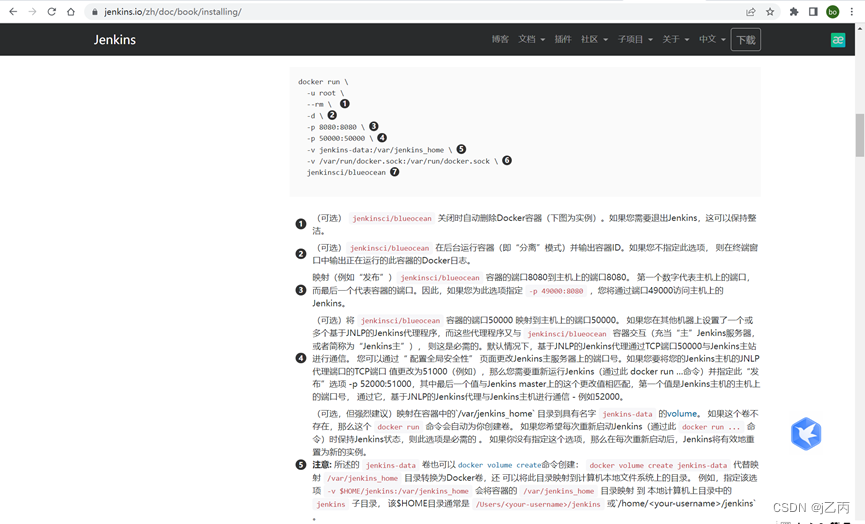Image resolution: width=865 pixels, height=524 pixels.
Task: Click the vertical page scrollbar thumb
Action: 859,135
